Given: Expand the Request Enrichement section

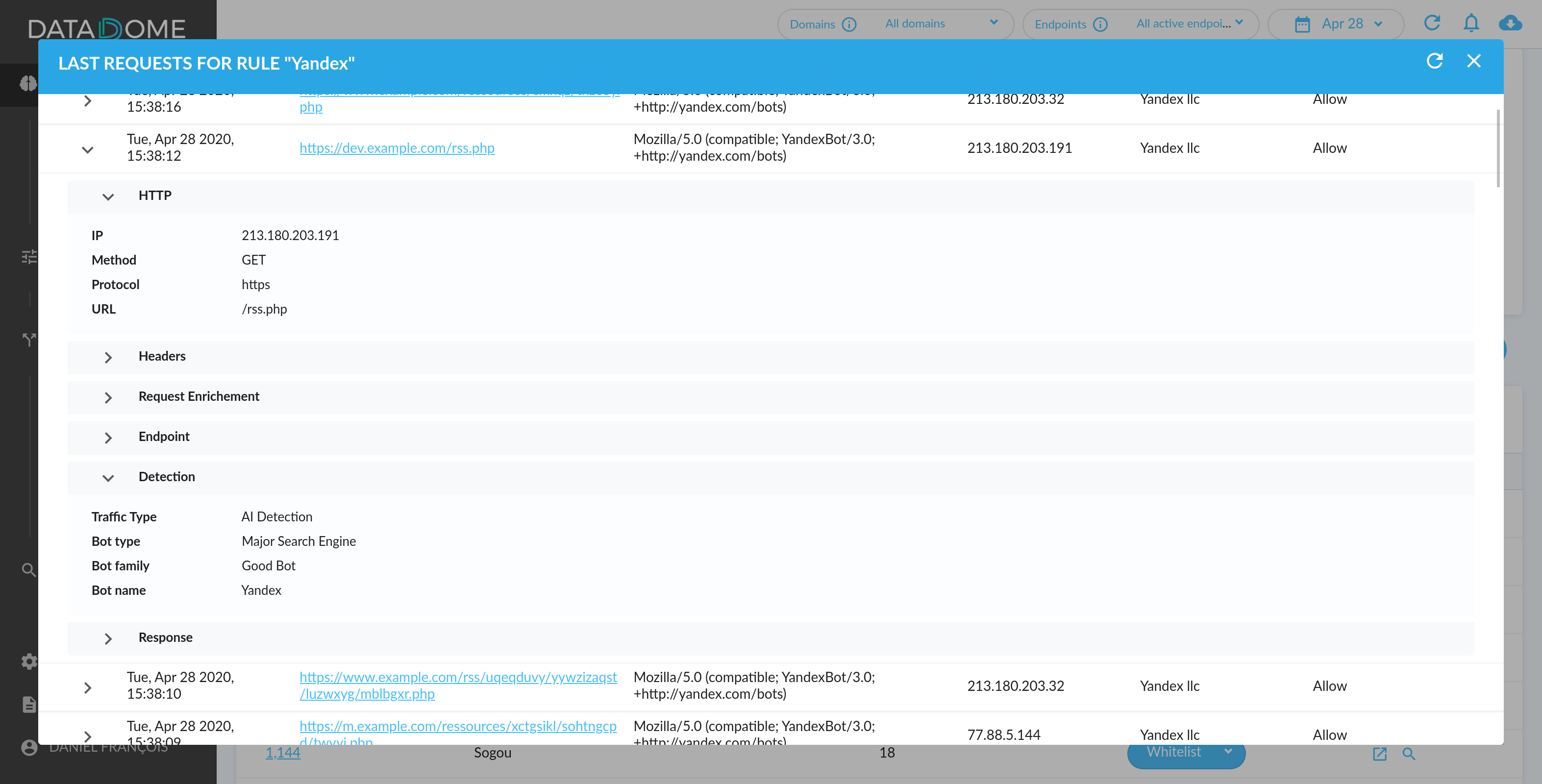Looking at the screenshot, I should (x=108, y=397).
